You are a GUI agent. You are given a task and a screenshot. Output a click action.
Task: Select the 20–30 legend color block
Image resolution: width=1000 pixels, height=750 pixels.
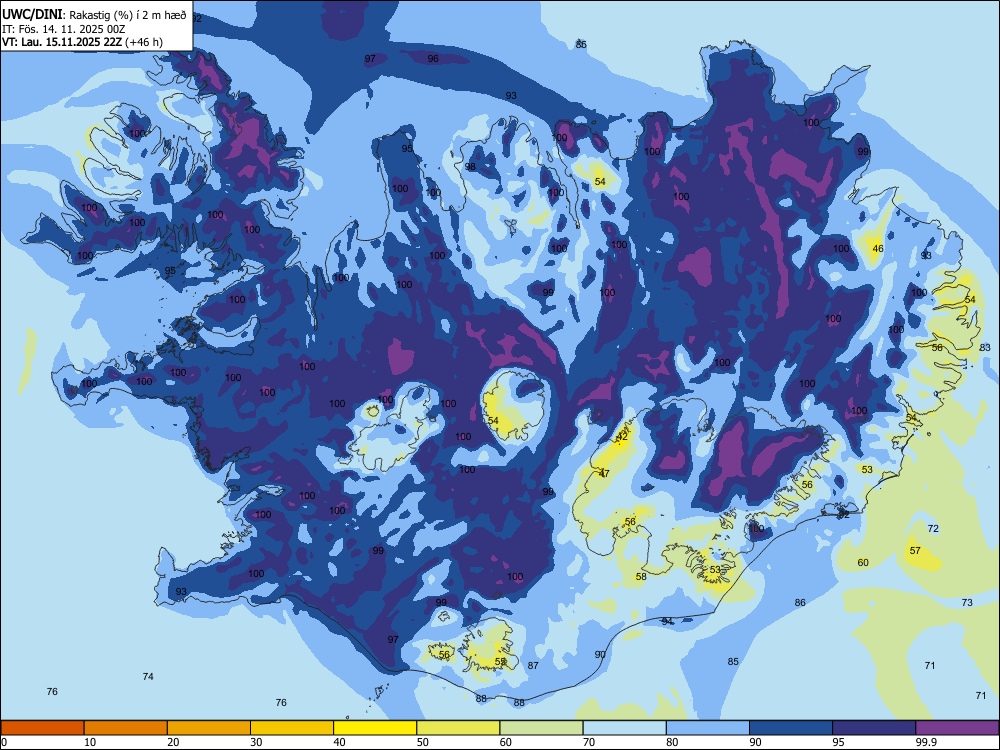[209, 728]
